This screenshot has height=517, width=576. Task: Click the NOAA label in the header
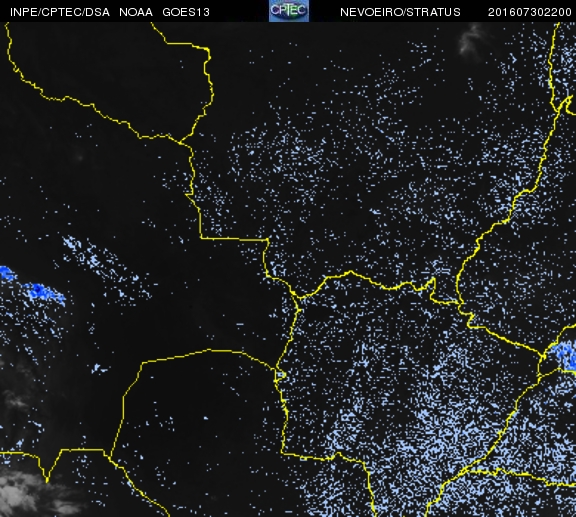coord(136,12)
